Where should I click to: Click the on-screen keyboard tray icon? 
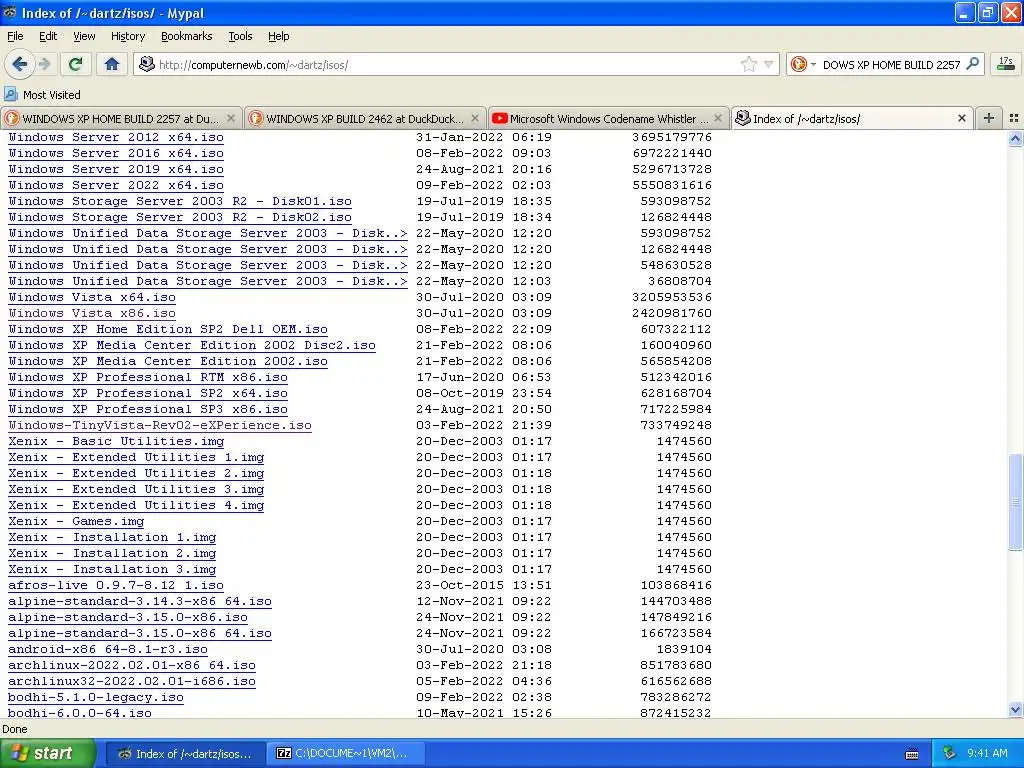tap(912, 754)
